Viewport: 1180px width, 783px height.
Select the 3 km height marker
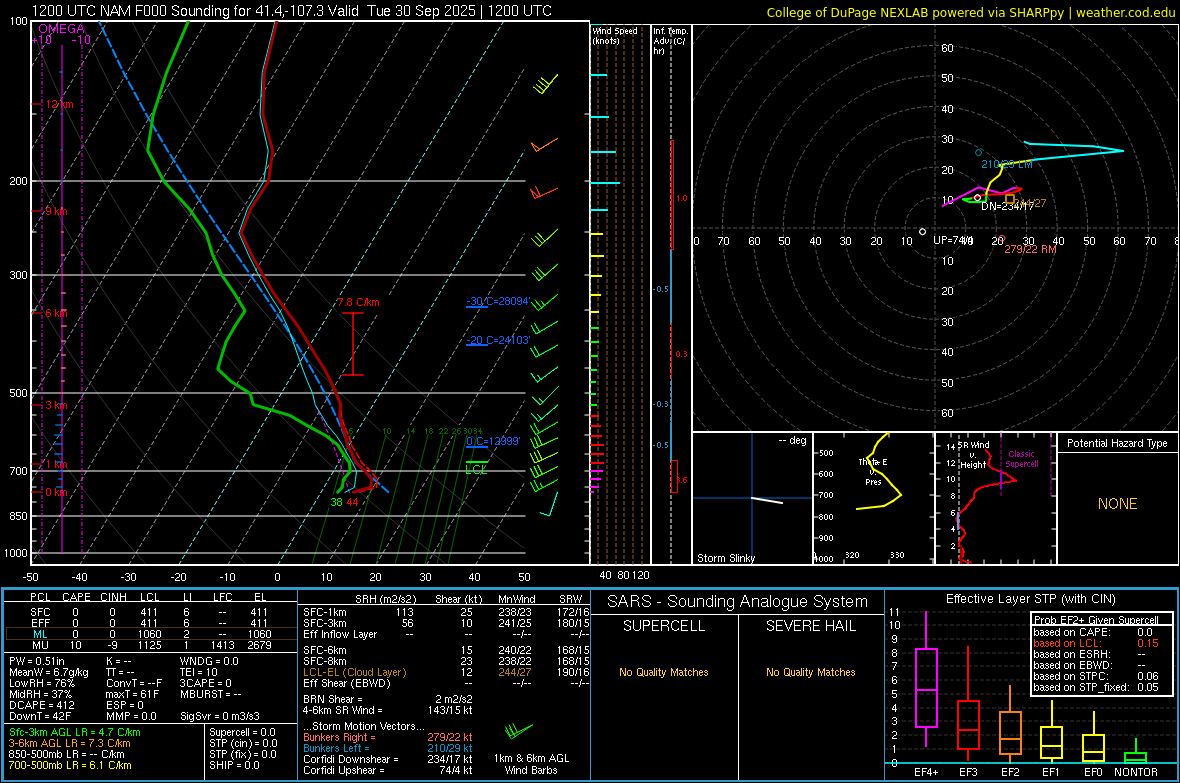(56, 406)
